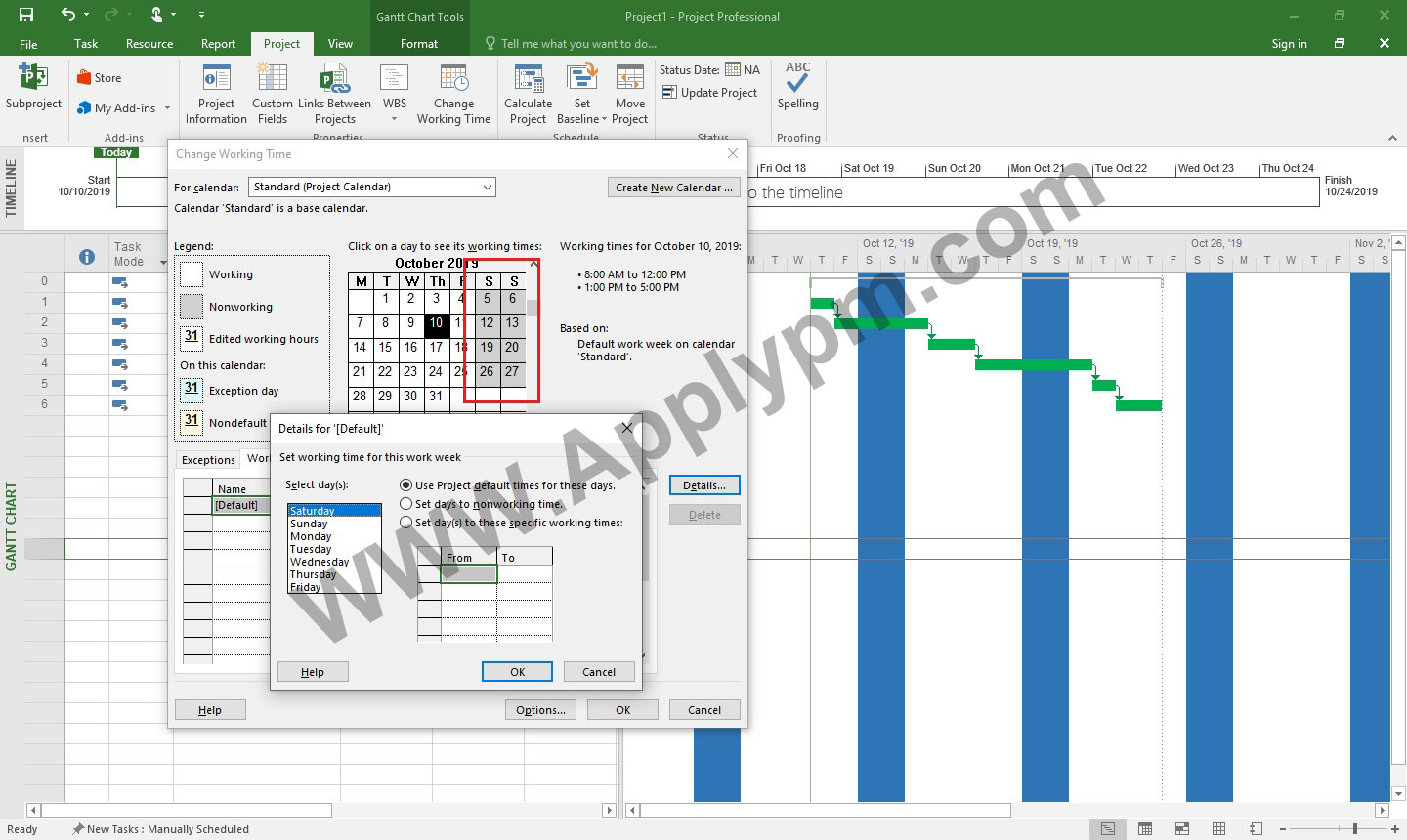The width and height of the screenshot is (1407, 840).
Task: Switch to the View tab
Action: (x=340, y=44)
